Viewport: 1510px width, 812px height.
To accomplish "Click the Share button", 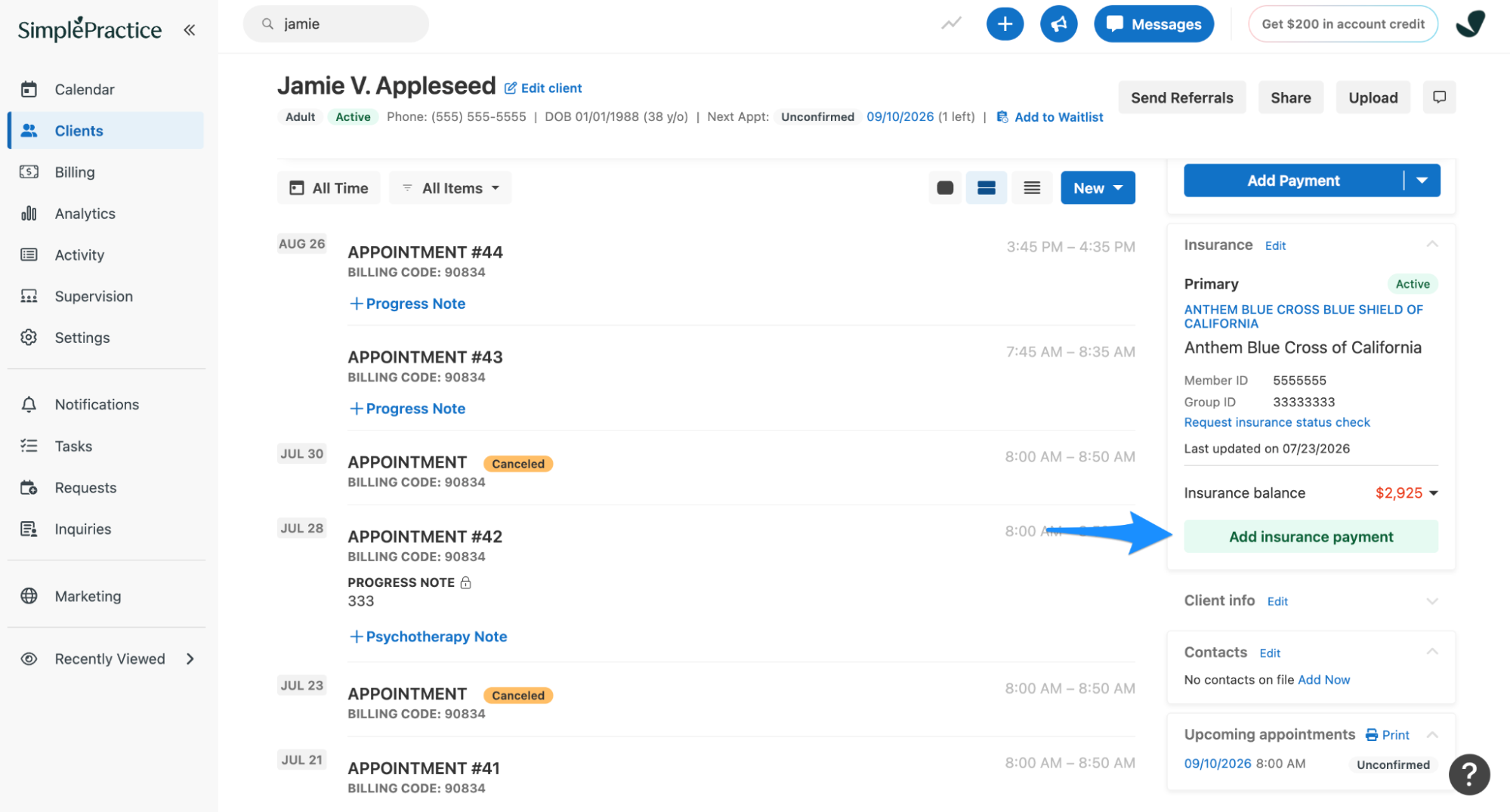I will pos(1290,97).
